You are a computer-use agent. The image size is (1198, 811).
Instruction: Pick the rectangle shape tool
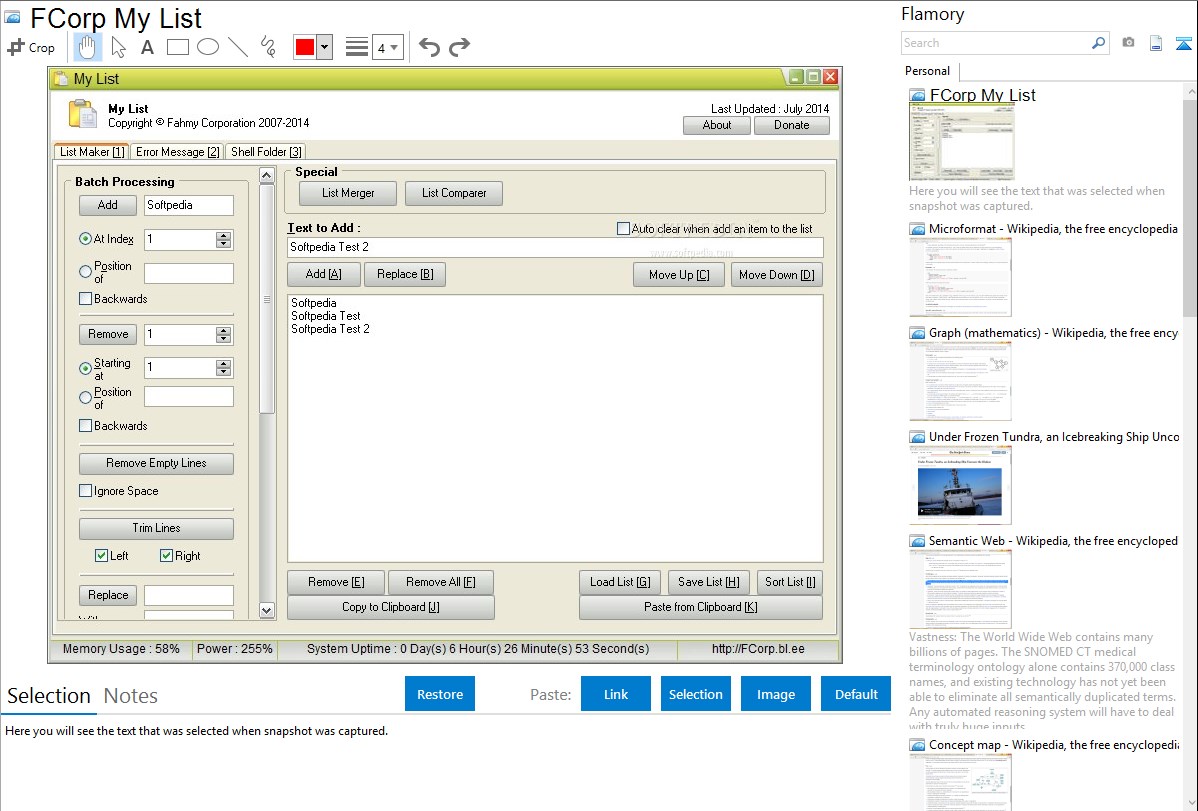177,47
